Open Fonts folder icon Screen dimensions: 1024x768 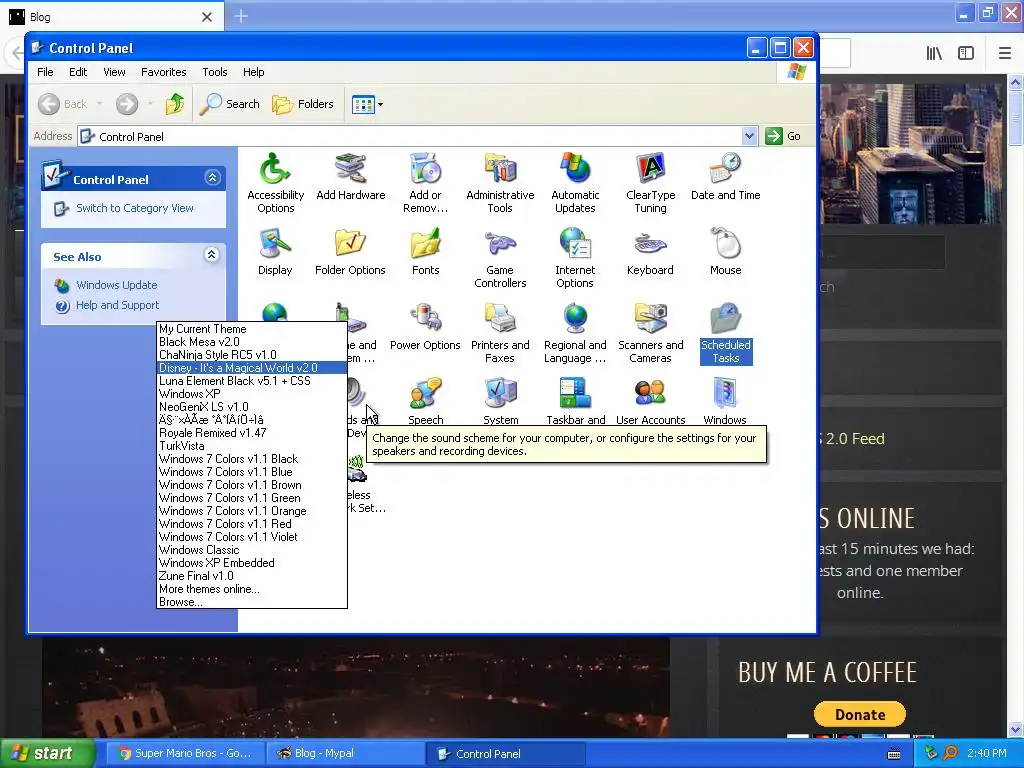425,251
